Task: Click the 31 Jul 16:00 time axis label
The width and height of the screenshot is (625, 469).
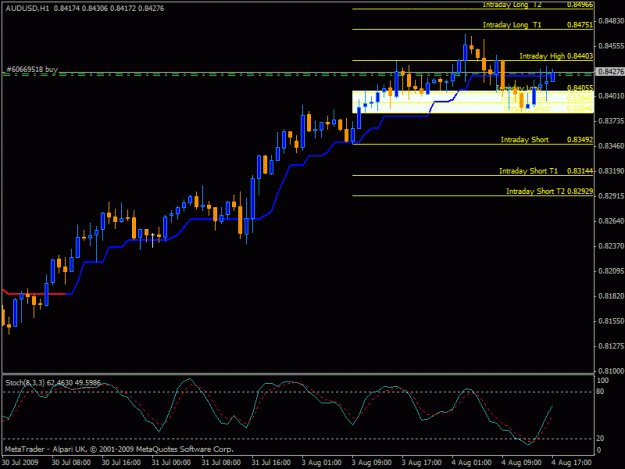Action: (271, 463)
